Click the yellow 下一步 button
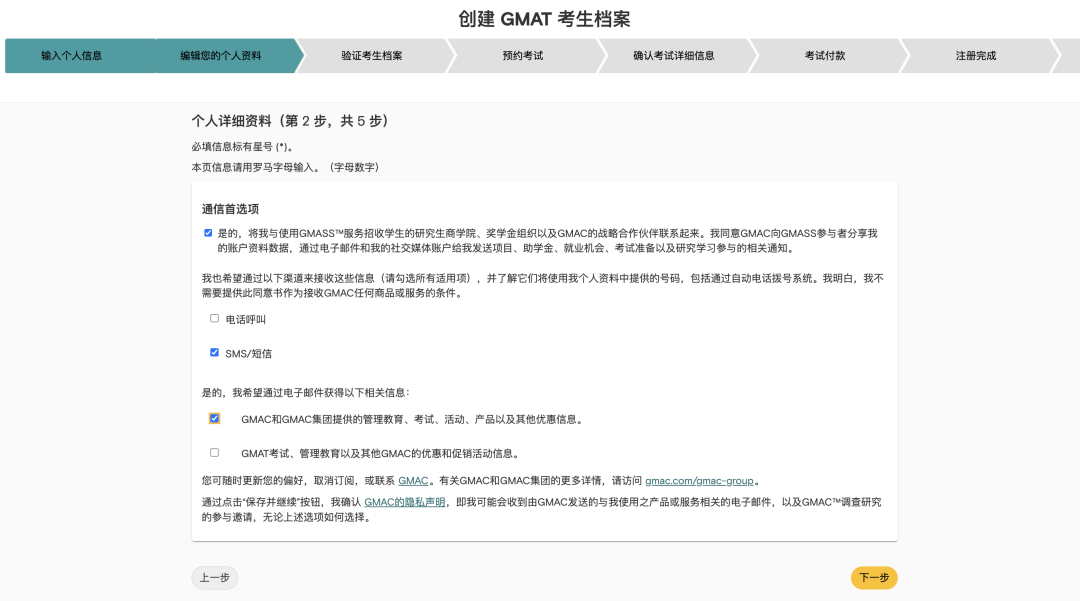Screen dimensions: 1080x601 click(x=874, y=578)
